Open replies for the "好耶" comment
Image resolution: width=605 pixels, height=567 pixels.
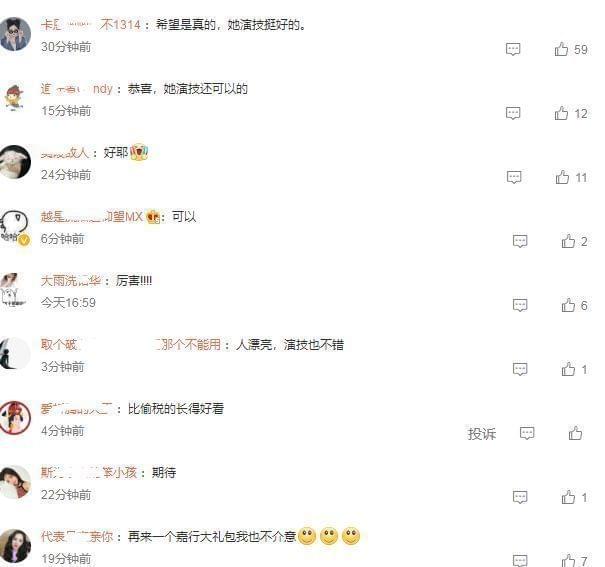tap(514, 177)
